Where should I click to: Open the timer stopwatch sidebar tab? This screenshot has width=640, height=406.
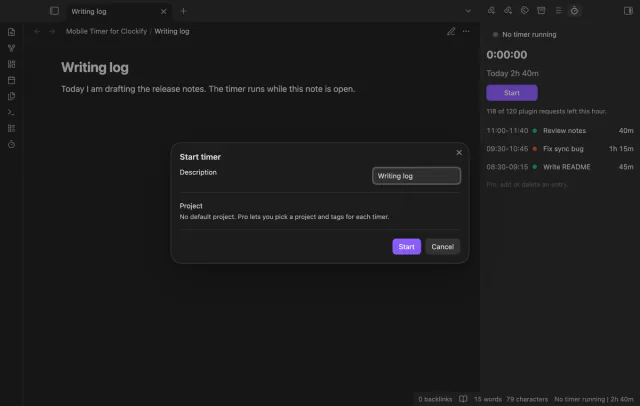574,11
